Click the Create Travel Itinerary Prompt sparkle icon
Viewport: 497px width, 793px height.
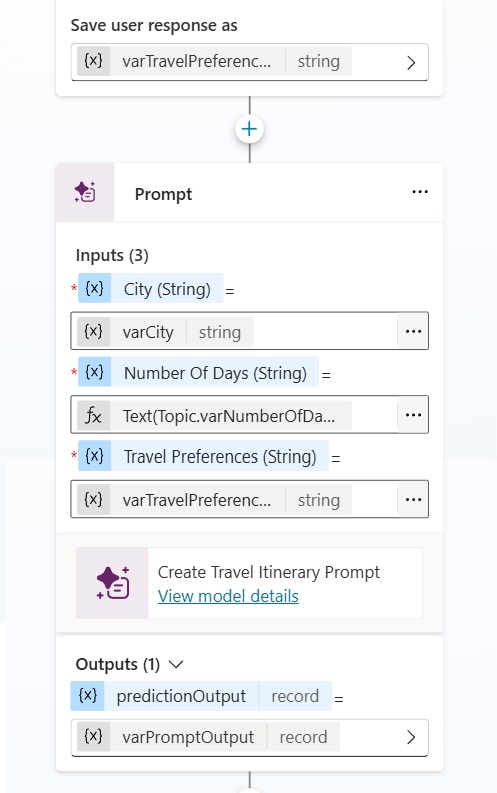coord(113,583)
